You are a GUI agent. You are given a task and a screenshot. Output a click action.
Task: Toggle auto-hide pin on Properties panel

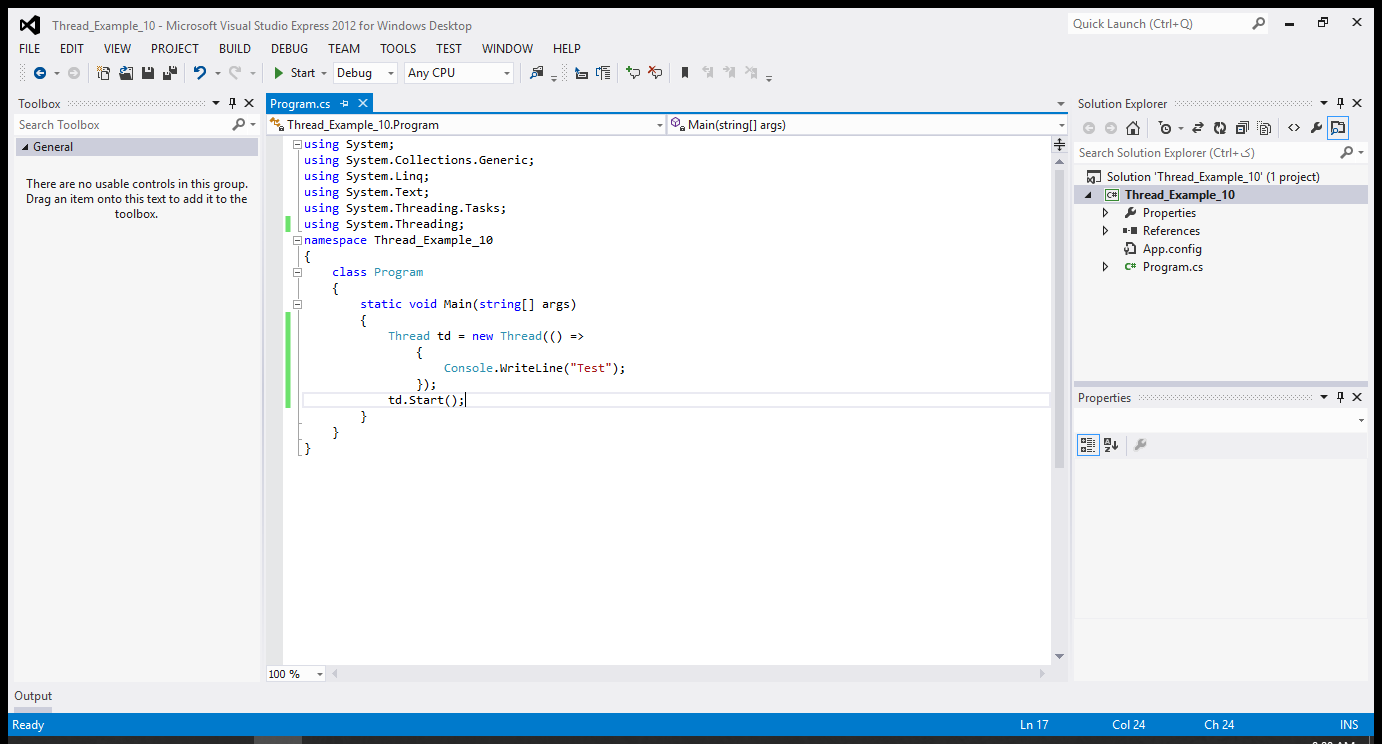pyautogui.click(x=1340, y=397)
